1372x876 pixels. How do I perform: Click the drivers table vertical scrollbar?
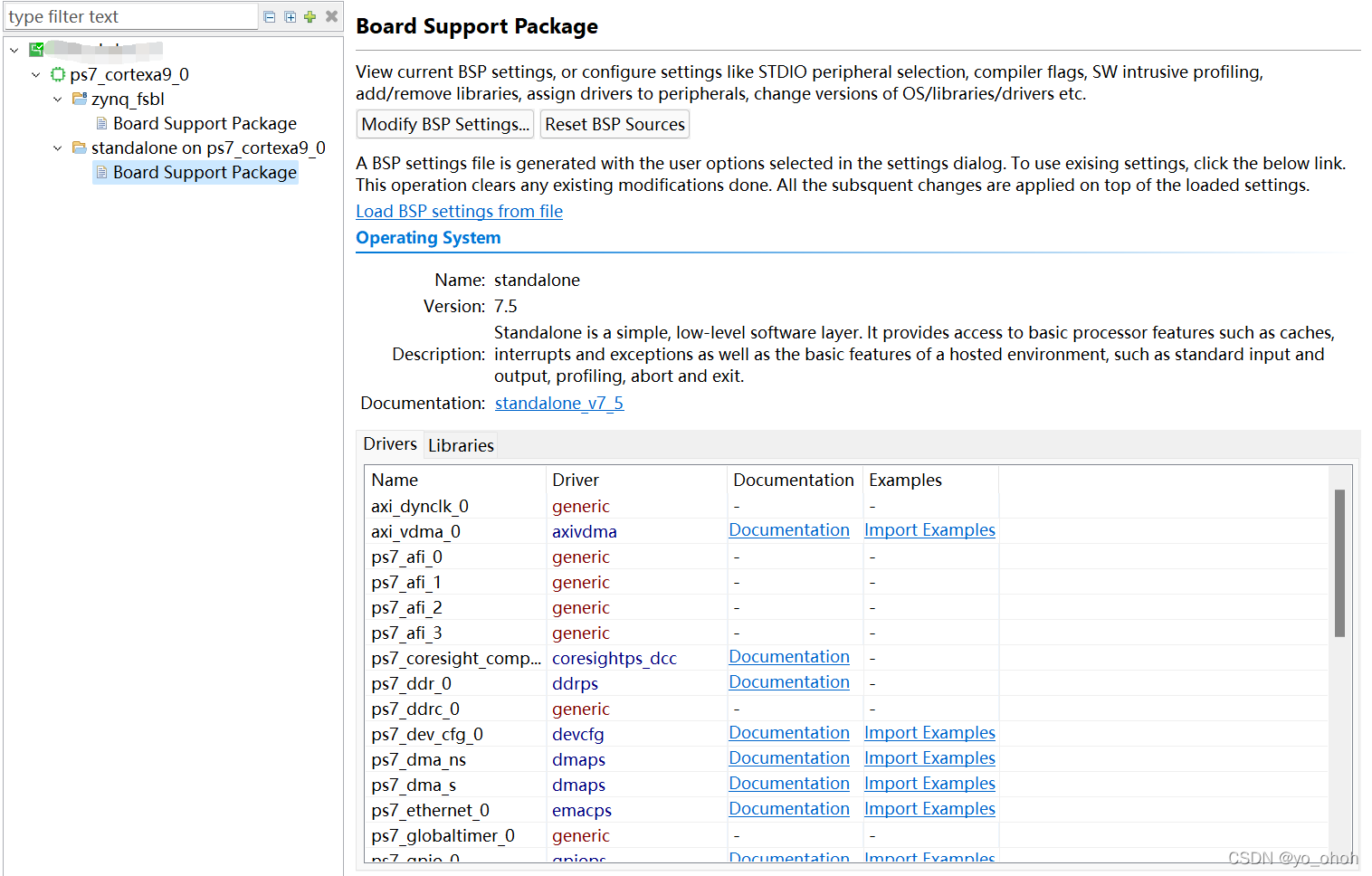[1339, 563]
